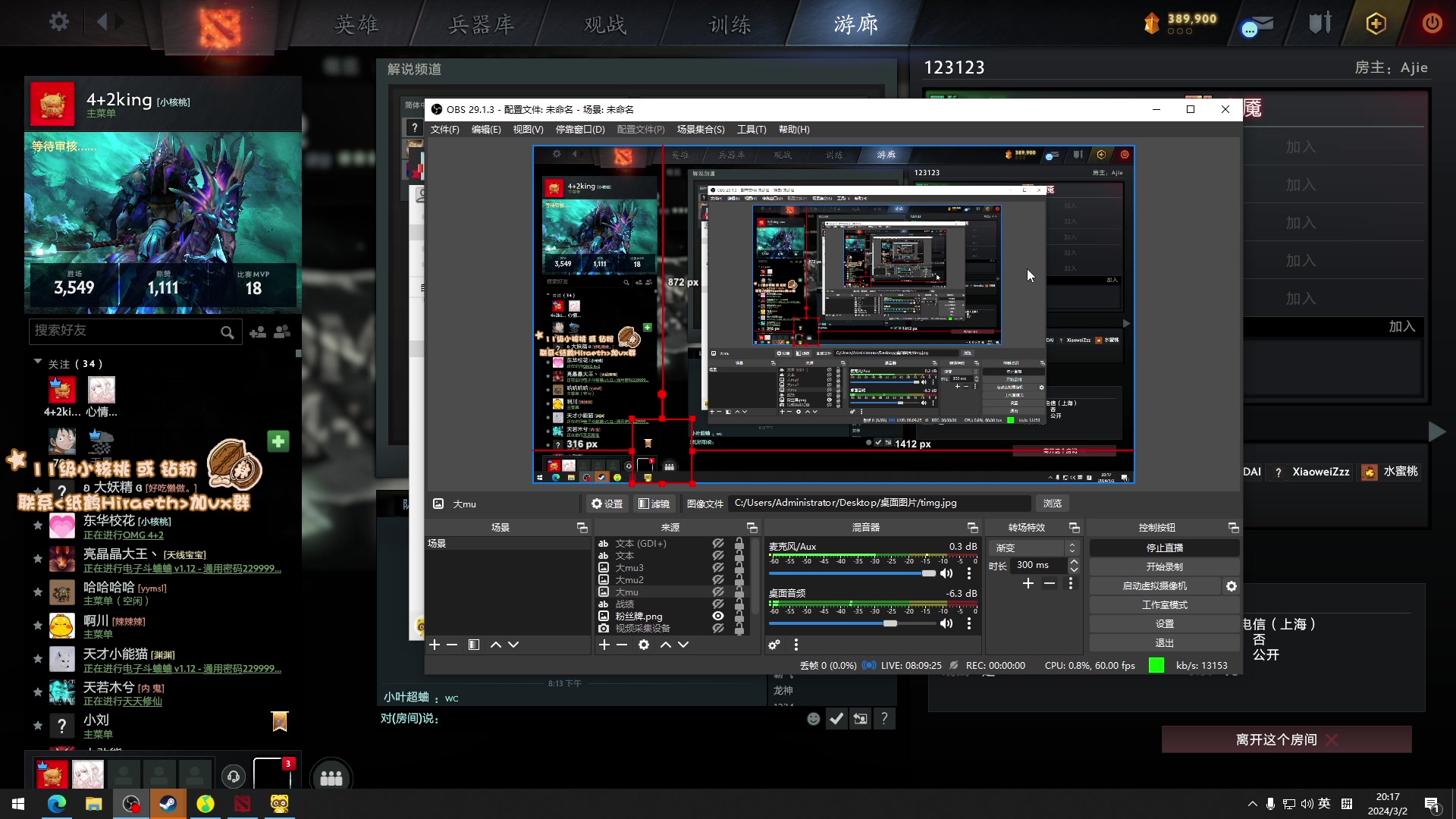Click 工作室模式 button
This screenshot has height=819, width=1456.
[x=1165, y=605]
